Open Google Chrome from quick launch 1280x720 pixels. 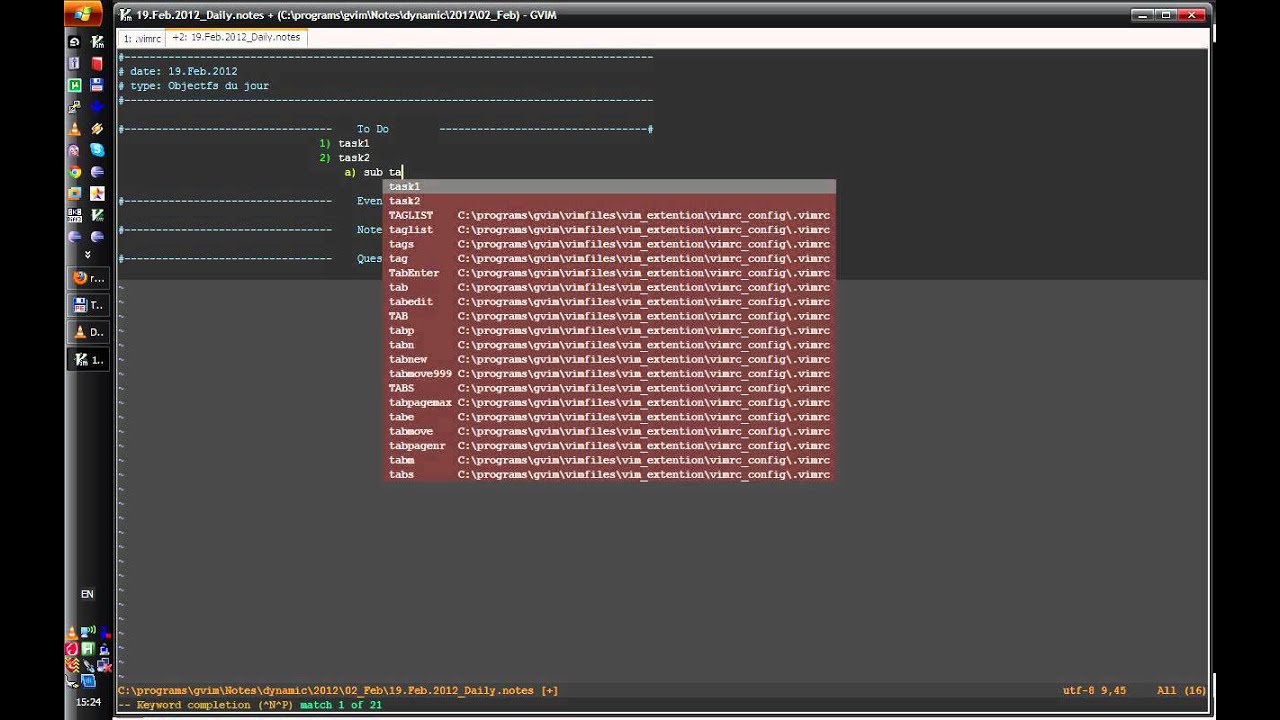pyautogui.click(x=74, y=172)
